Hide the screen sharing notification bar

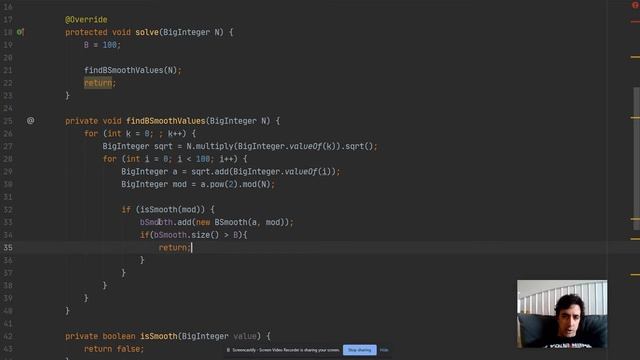[x=384, y=350]
